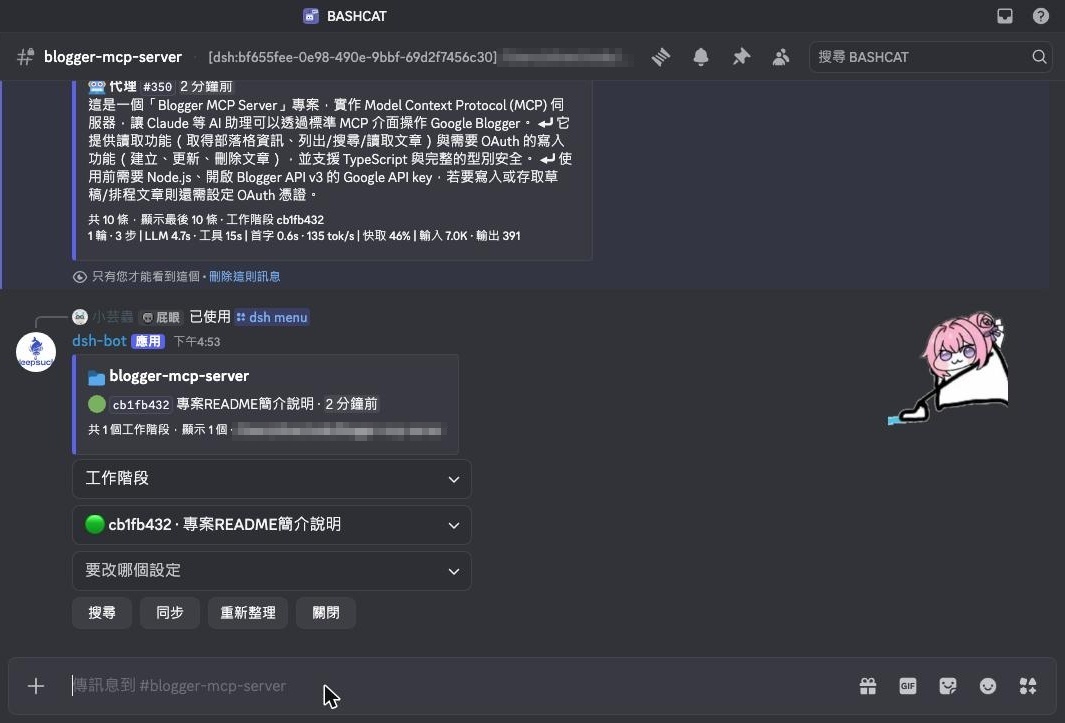The image size is (1065, 723).
Task: Click the BASHCAT title text
Action: [357, 16]
